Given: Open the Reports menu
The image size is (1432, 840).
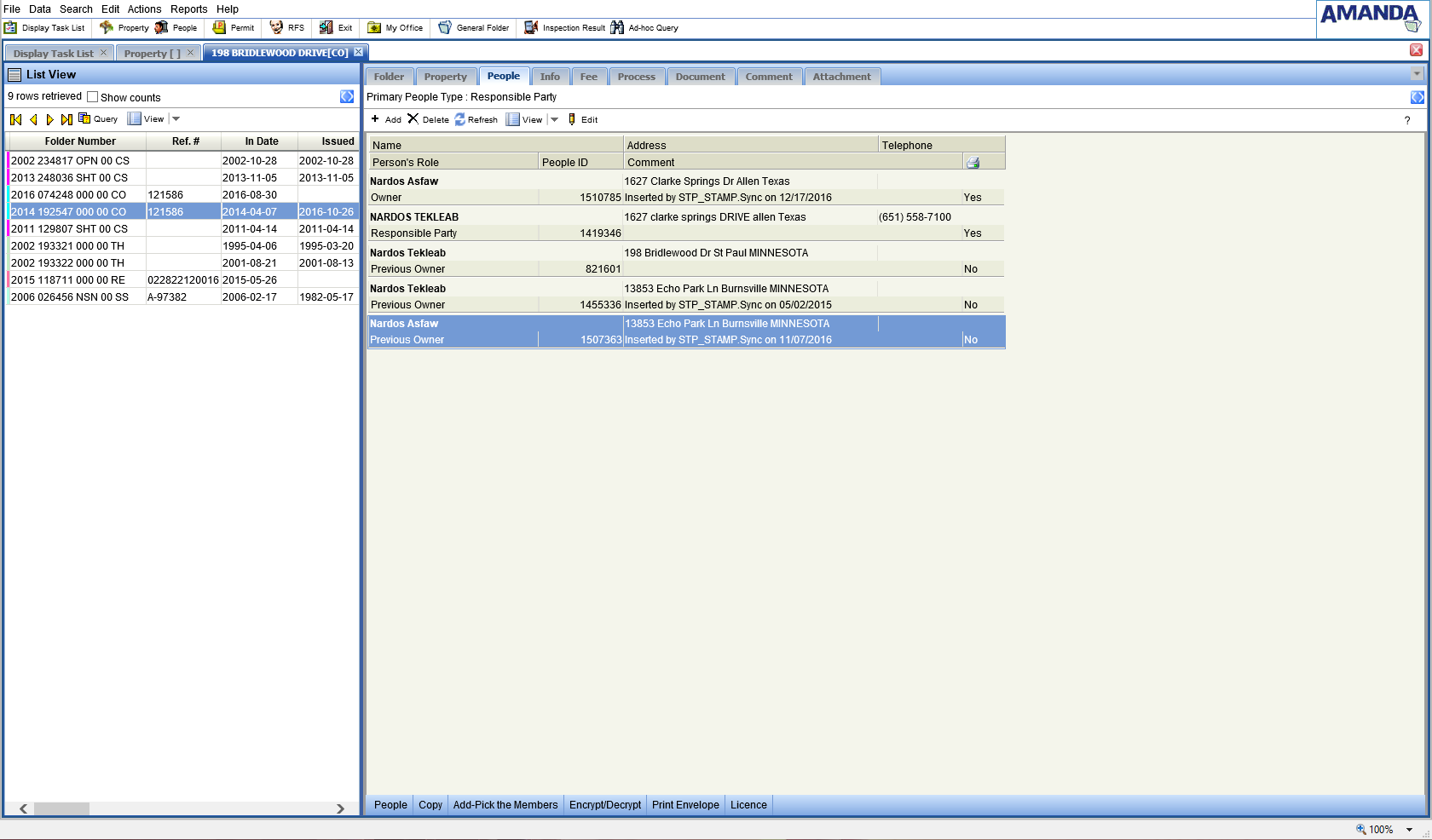Looking at the screenshot, I should coord(188,9).
